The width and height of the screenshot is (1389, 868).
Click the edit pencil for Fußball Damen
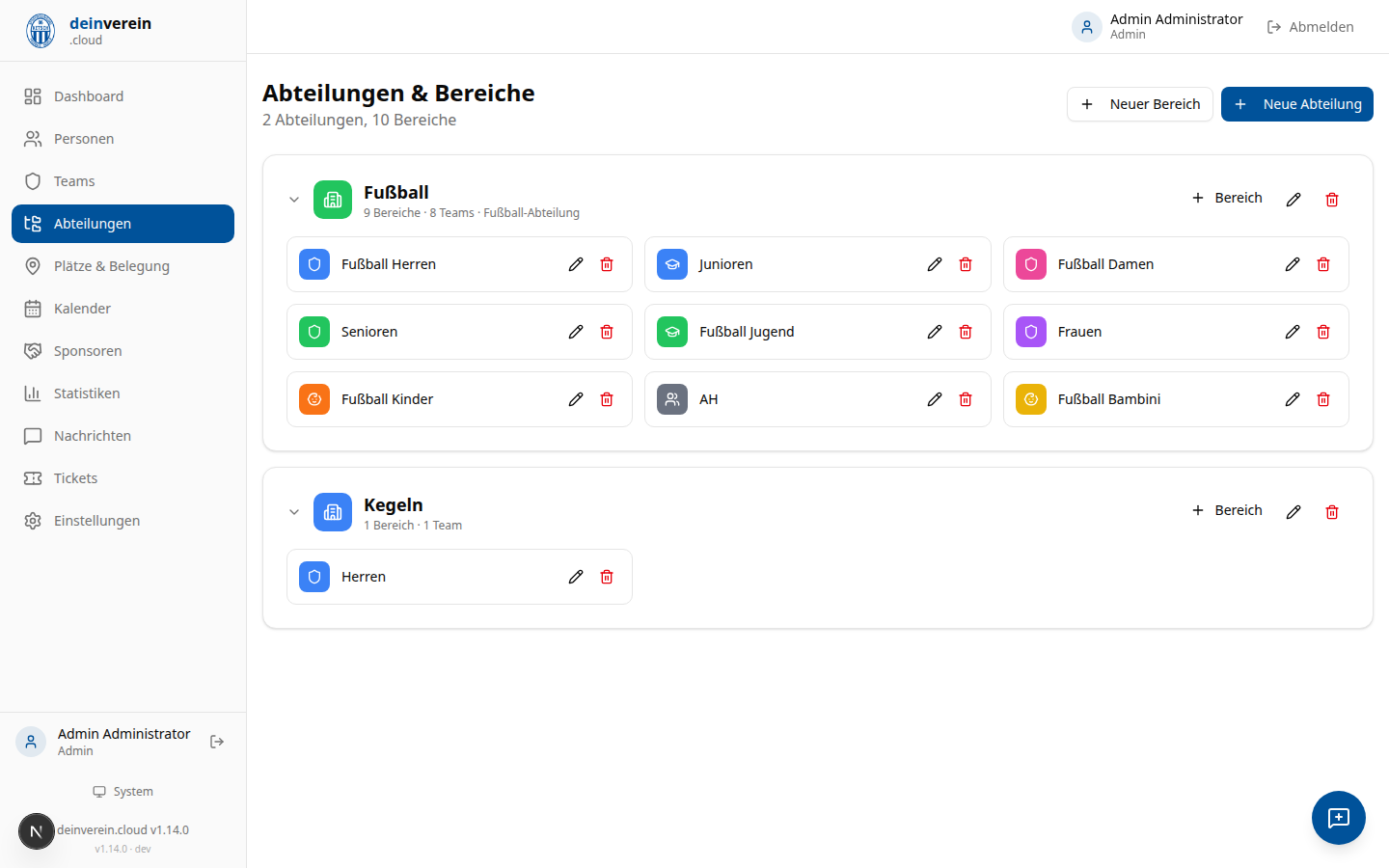1293,264
